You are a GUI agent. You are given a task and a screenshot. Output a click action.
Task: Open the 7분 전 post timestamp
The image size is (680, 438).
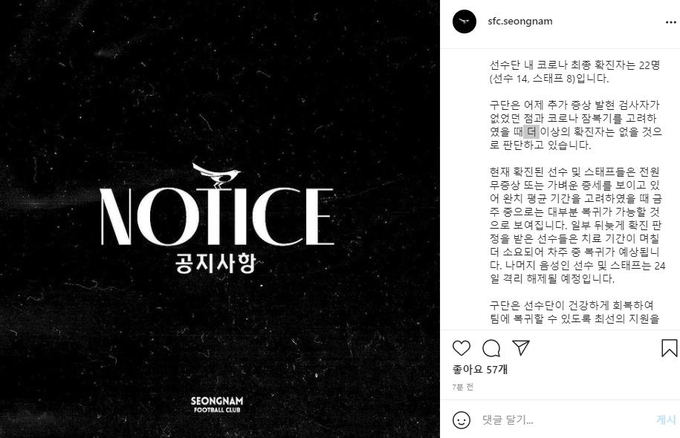click(x=463, y=387)
